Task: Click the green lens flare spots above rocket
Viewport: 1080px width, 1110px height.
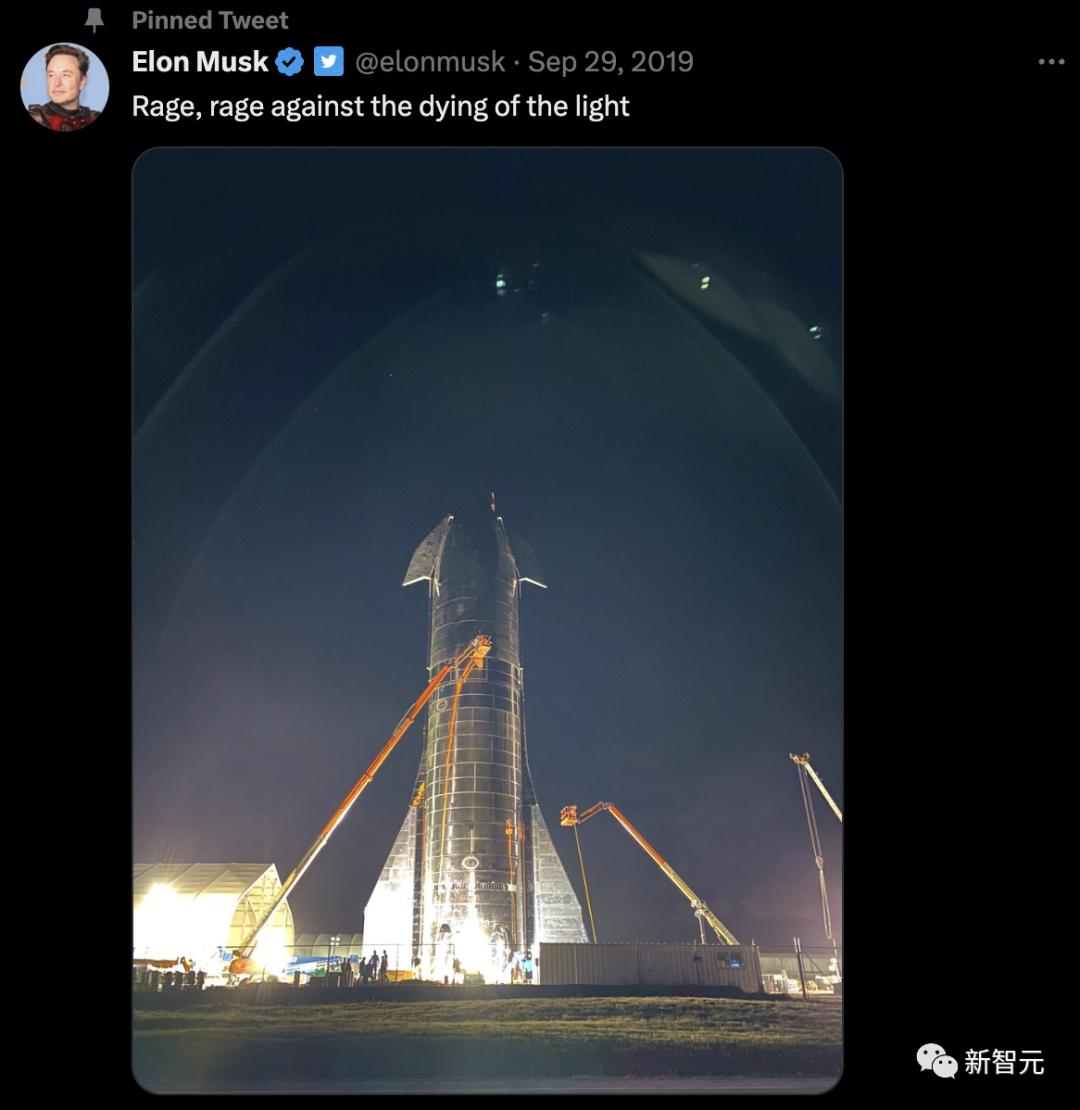Action: tap(501, 283)
